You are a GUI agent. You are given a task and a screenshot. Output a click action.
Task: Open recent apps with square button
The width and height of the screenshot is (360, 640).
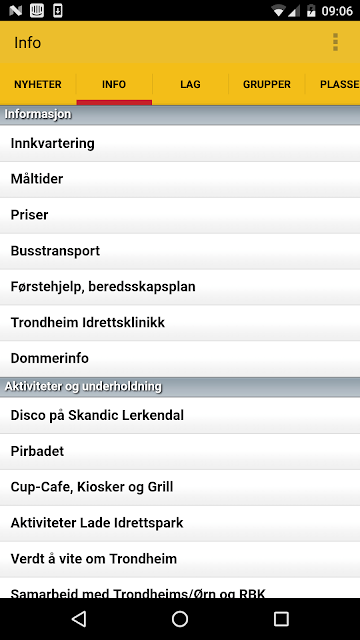click(x=281, y=619)
